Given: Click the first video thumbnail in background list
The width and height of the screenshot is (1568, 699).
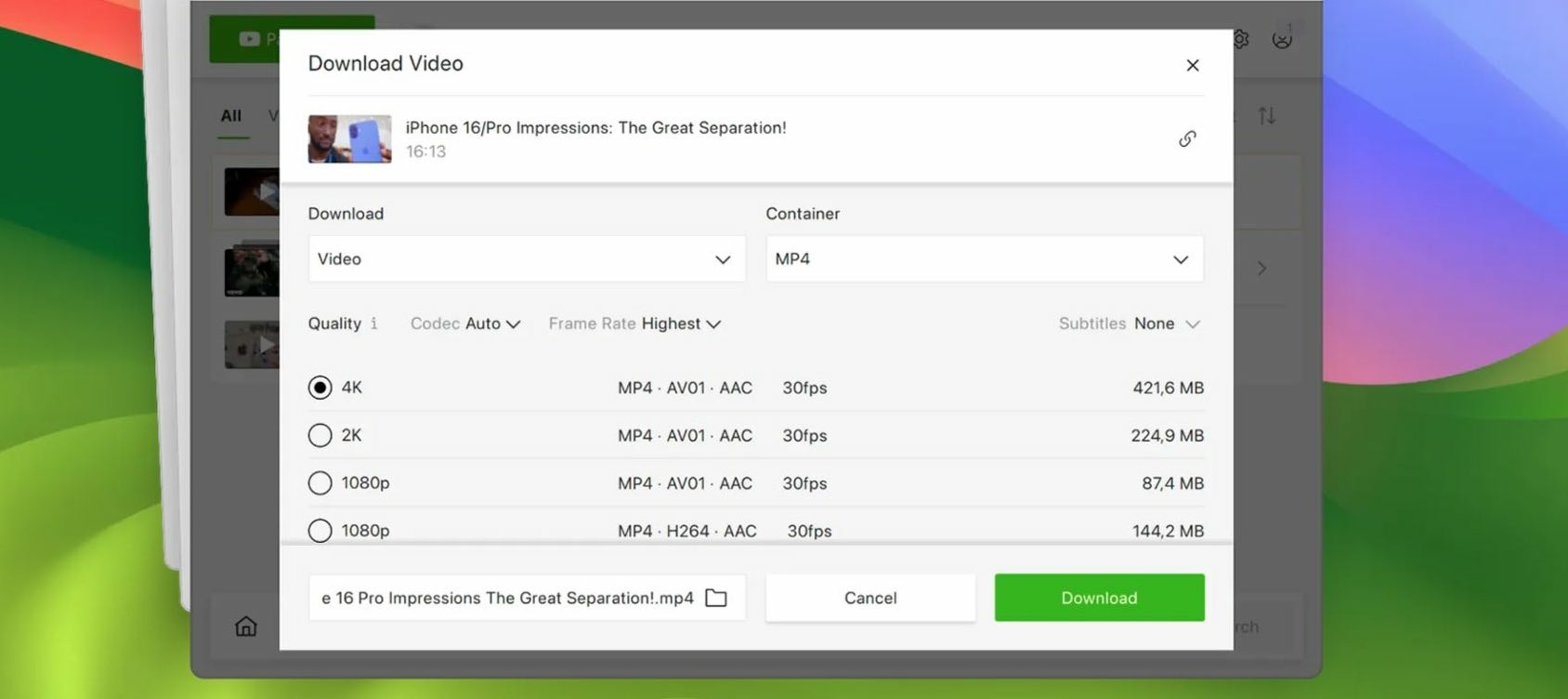Looking at the screenshot, I should (252, 191).
